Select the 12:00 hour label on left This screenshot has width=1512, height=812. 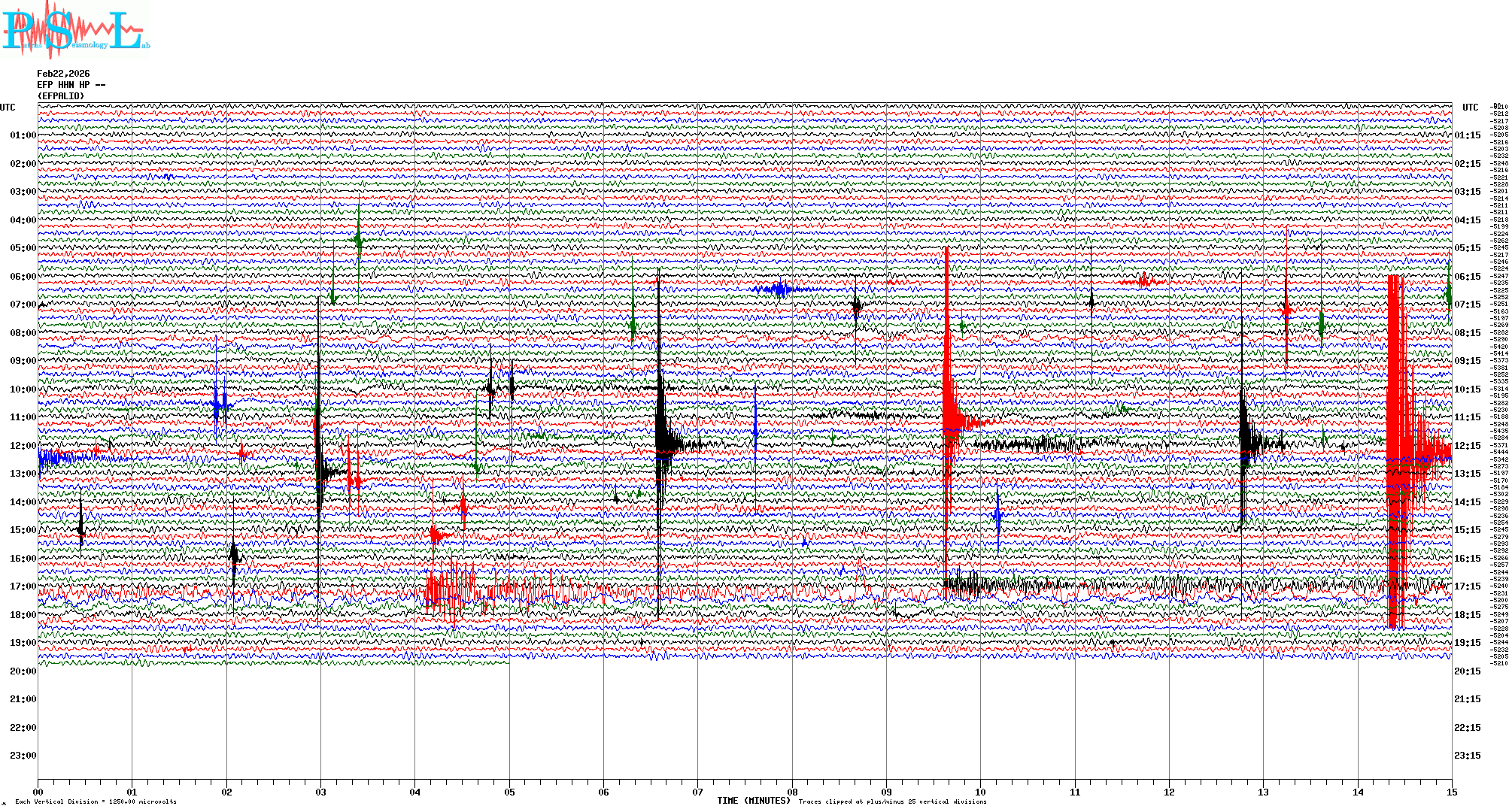[23, 446]
